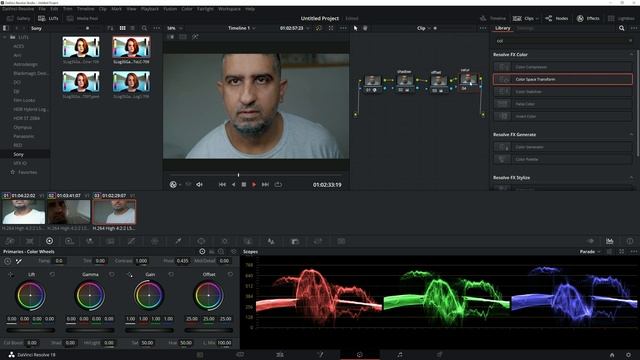
Task: Toggle the LUTs panel button
Action: tap(48, 18)
